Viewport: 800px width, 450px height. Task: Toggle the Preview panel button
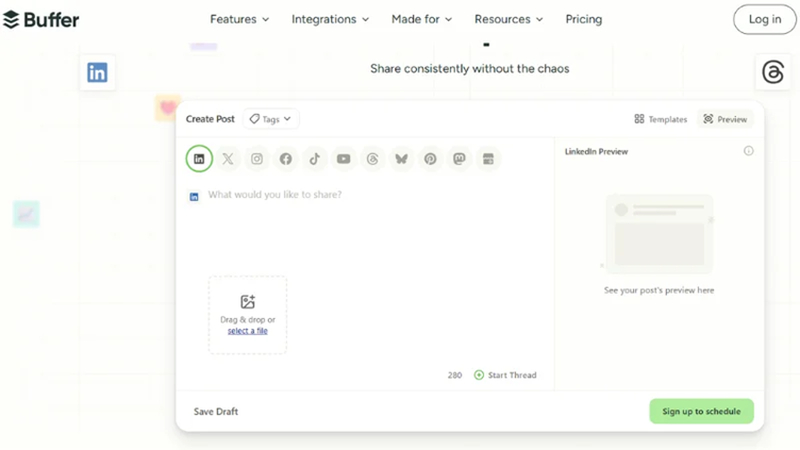[x=725, y=119]
